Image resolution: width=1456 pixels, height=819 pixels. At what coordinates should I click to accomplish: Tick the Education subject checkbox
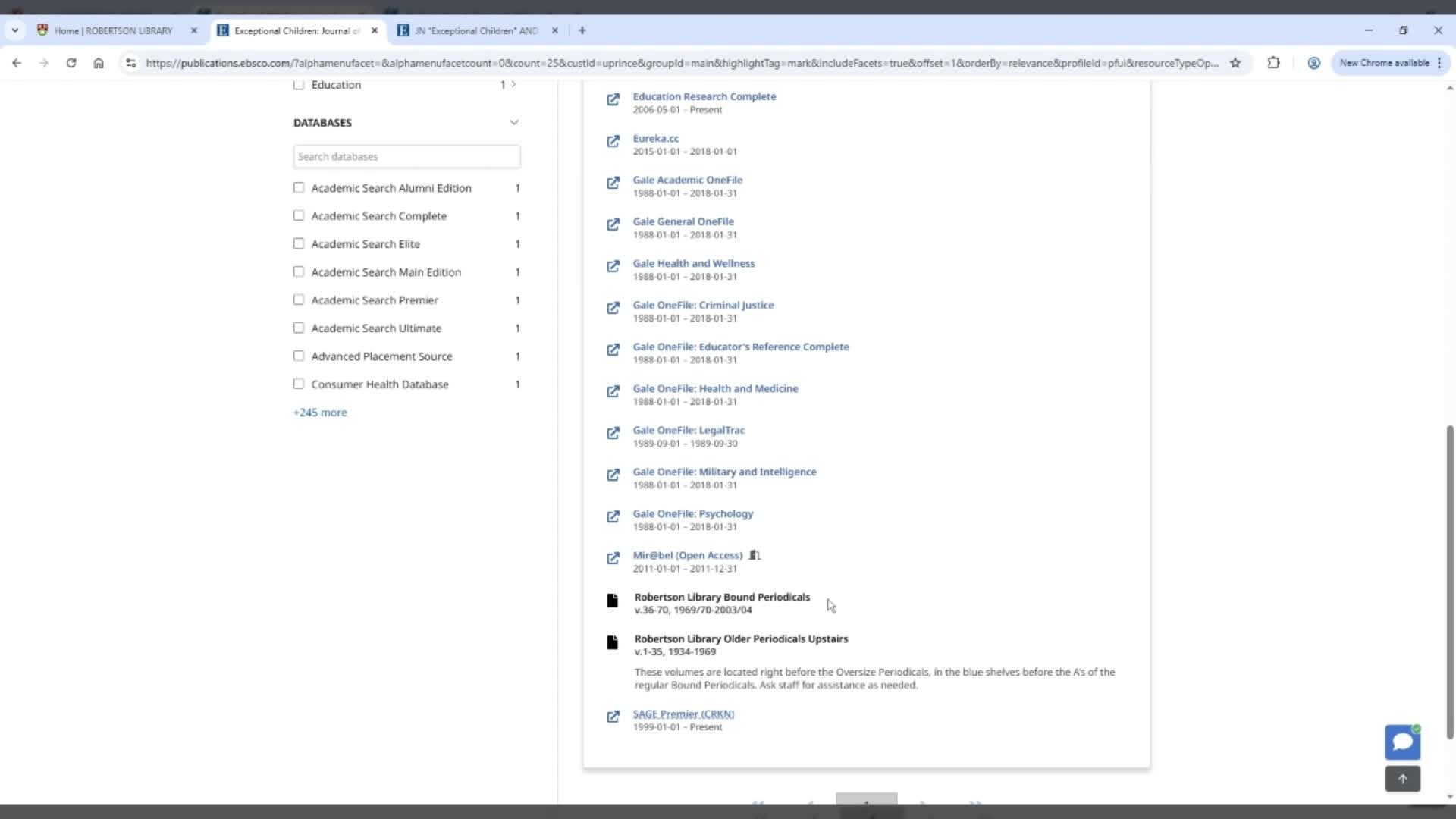click(299, 85)
